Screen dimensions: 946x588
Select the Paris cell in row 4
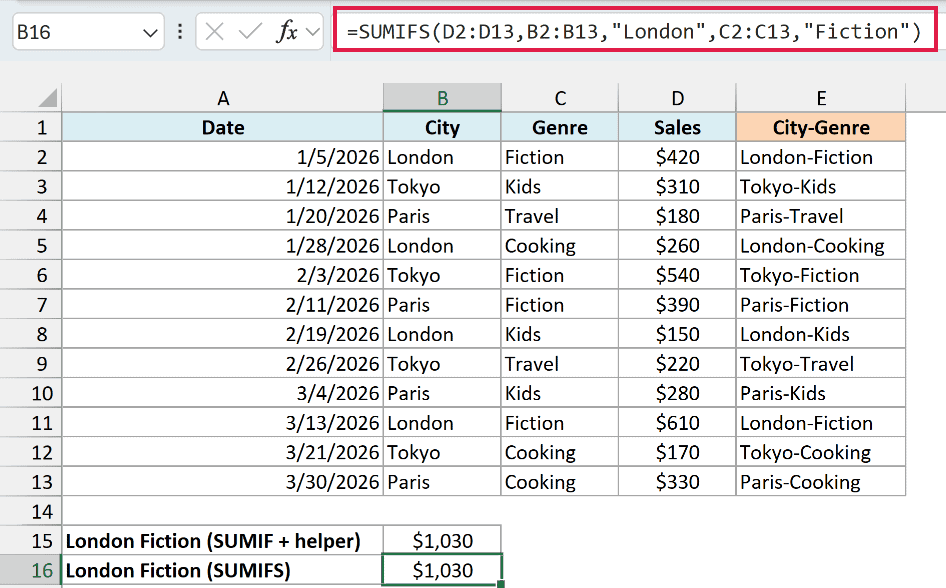click(442, 216)
